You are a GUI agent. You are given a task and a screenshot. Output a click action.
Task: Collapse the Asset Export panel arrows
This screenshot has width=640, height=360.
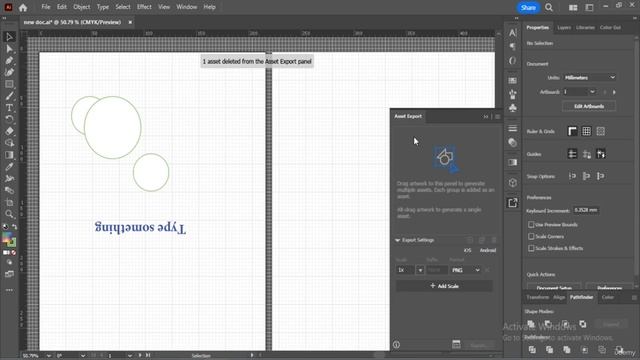point(486,117)
